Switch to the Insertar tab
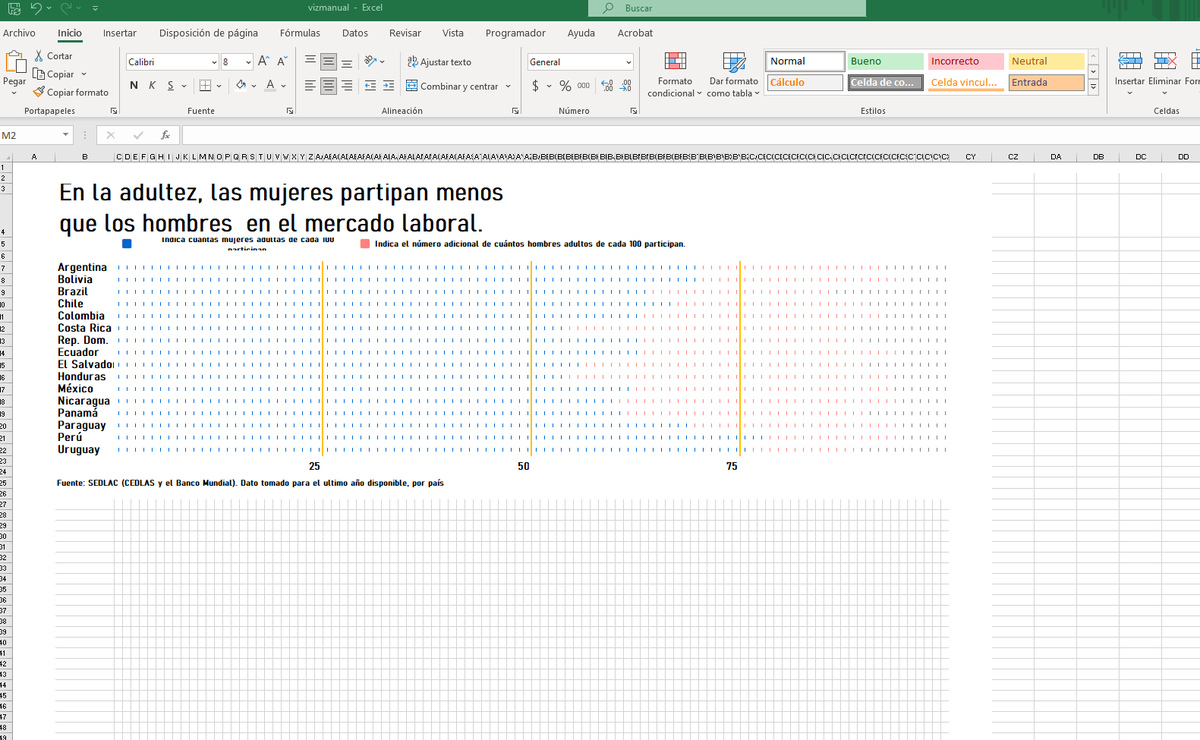The image size is (1200, 740). [120, 33]
